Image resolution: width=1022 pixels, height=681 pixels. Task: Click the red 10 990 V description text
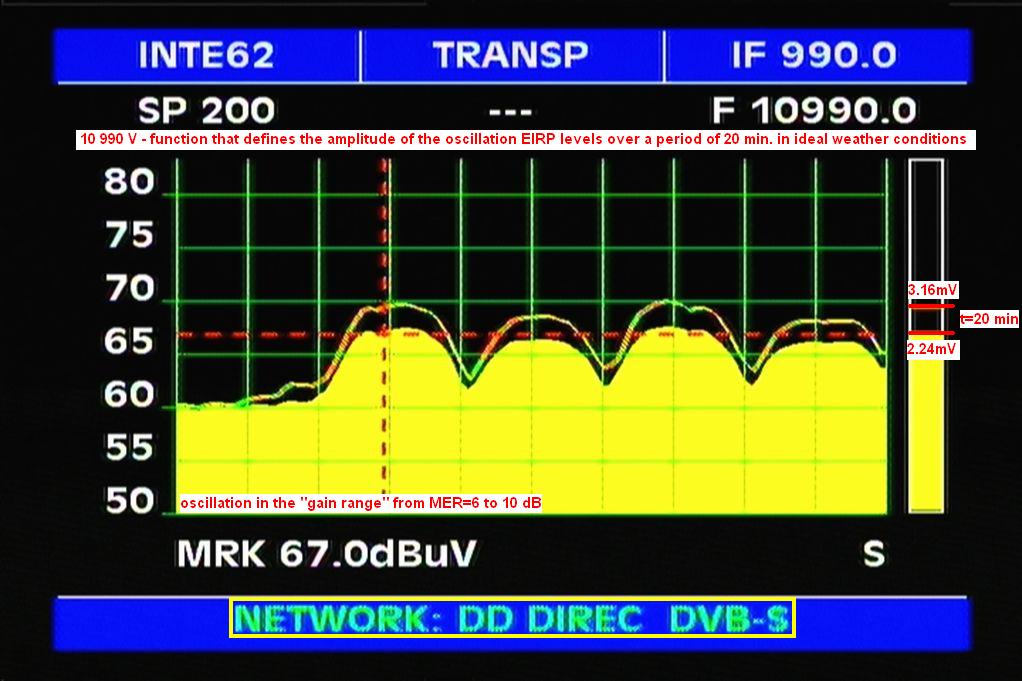(524, 140)
